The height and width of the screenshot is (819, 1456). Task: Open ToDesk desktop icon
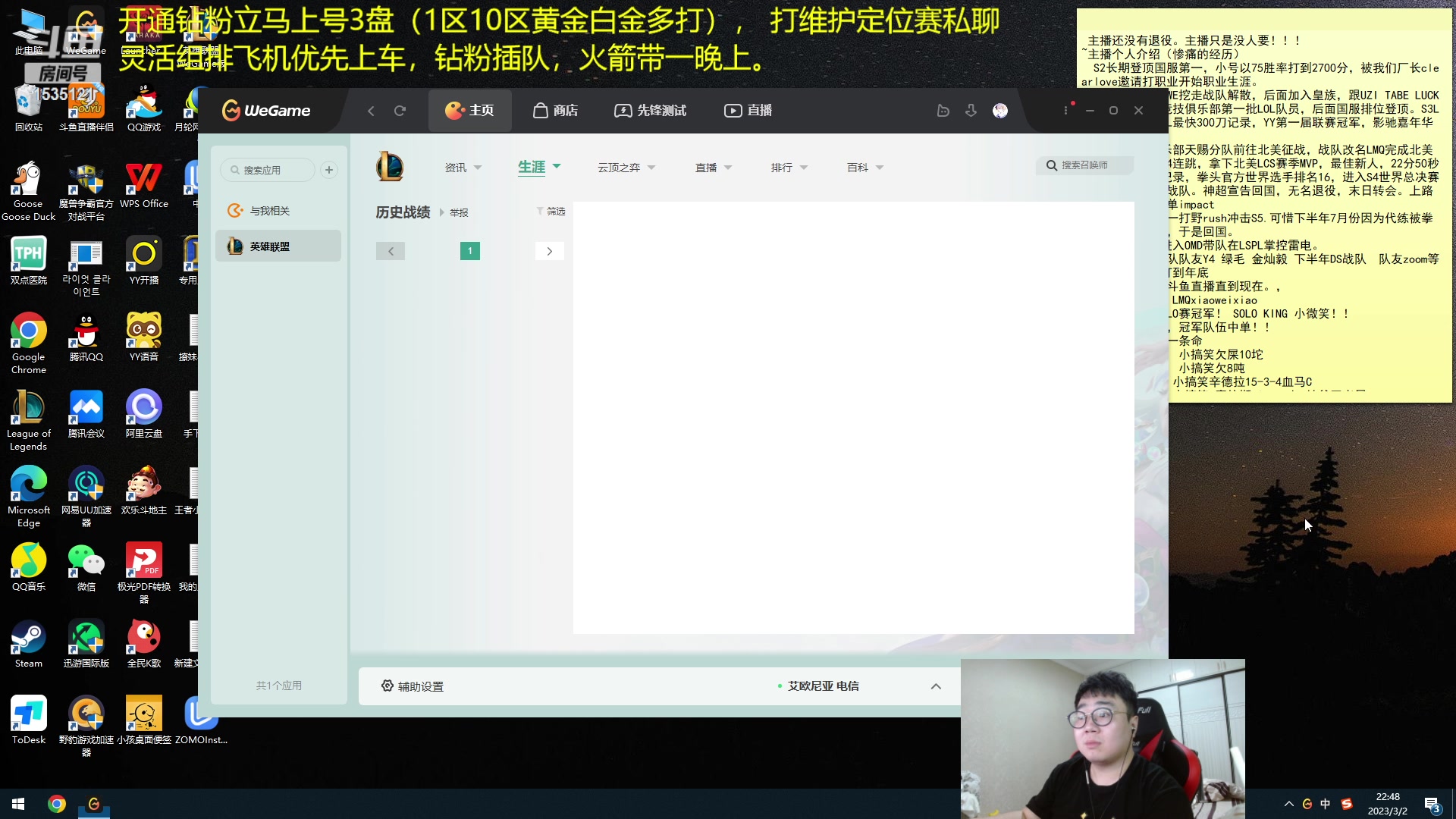click(29, 720)
